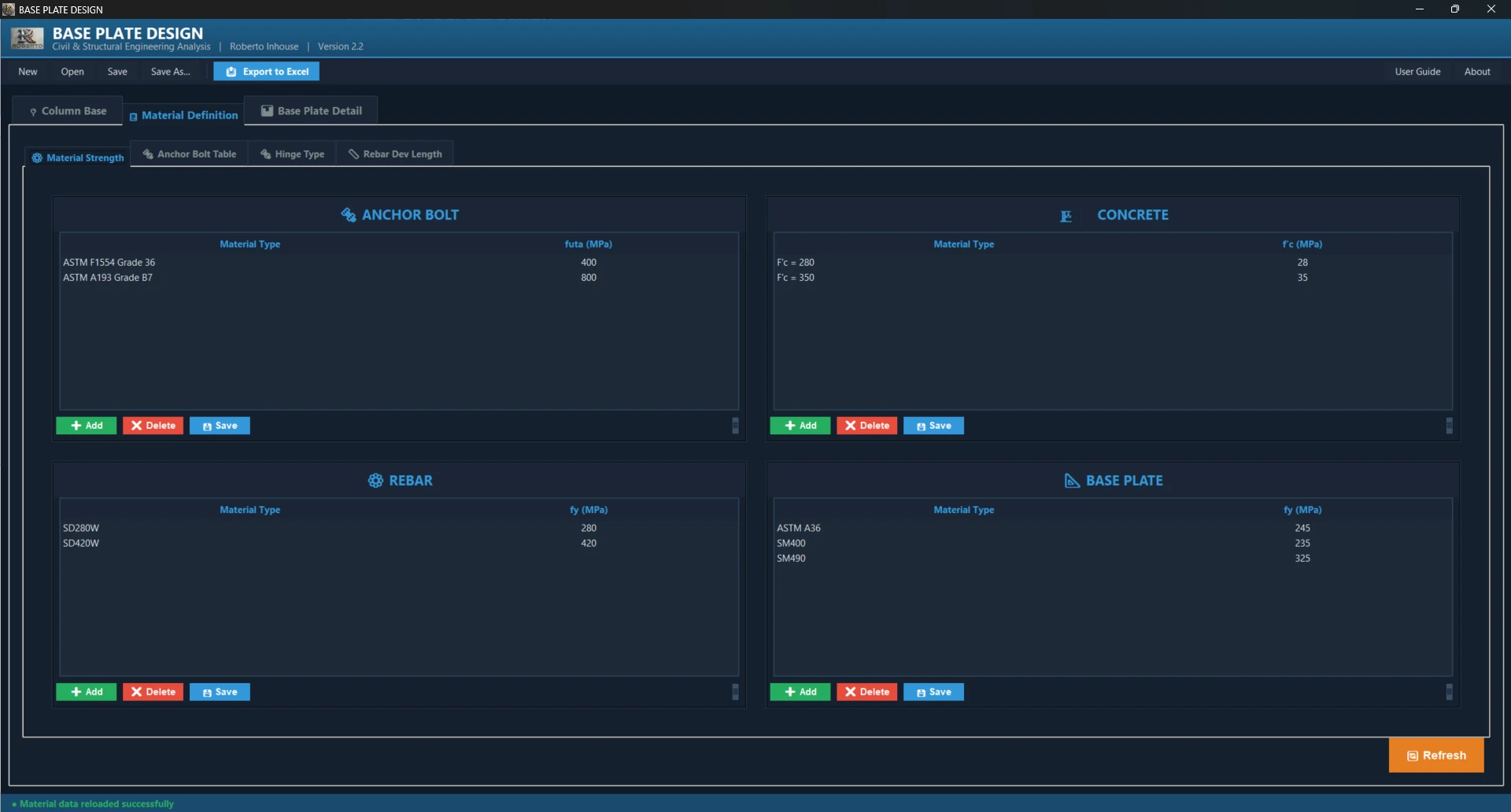The height and width of the screenshot is (812, 1511).
Task: Switch to the Hinge Type sub-tab
Action: pyautogui.click(x=293, y=154)
